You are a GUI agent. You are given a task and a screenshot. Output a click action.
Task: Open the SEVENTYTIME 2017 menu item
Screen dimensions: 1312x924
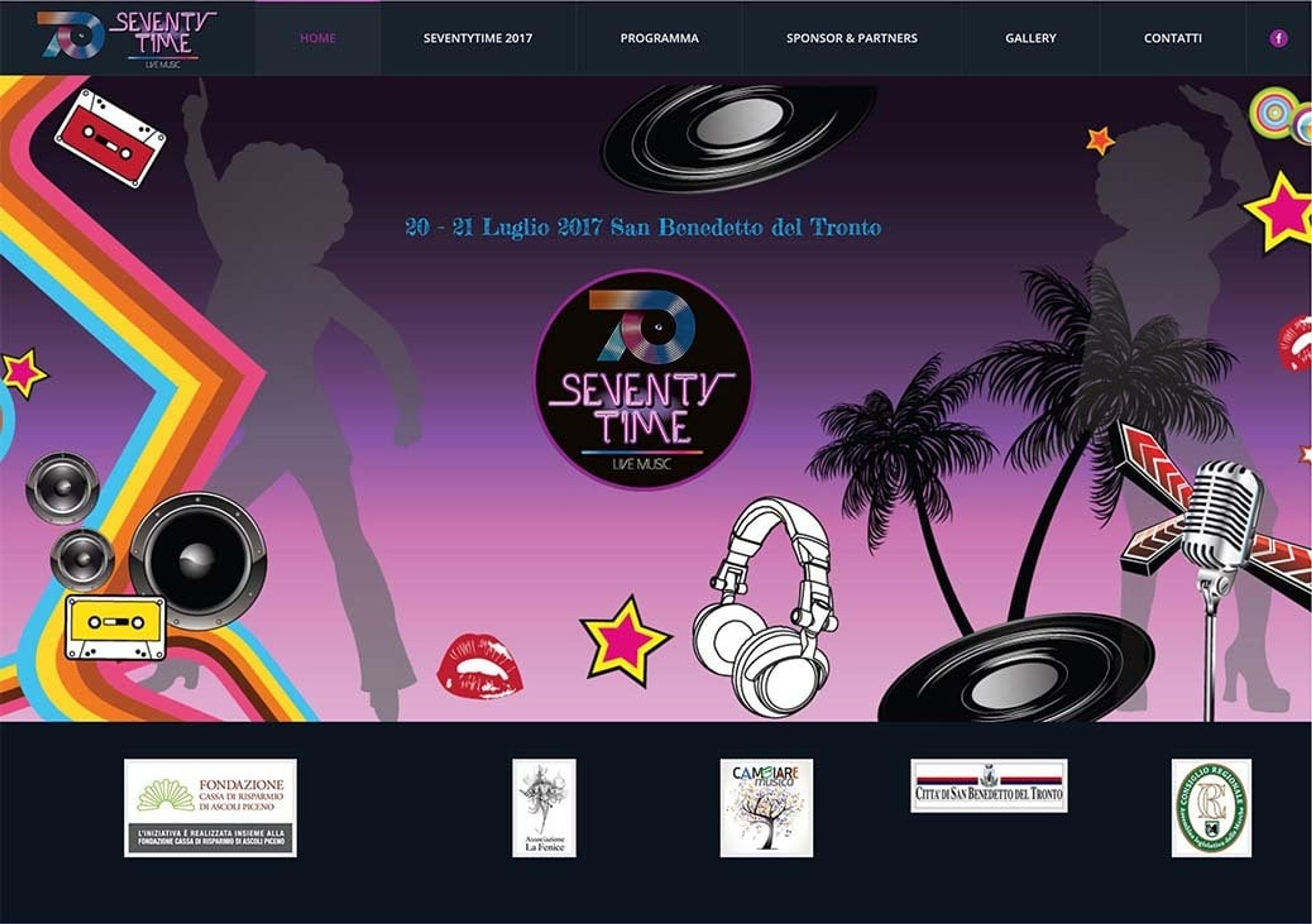478,38
